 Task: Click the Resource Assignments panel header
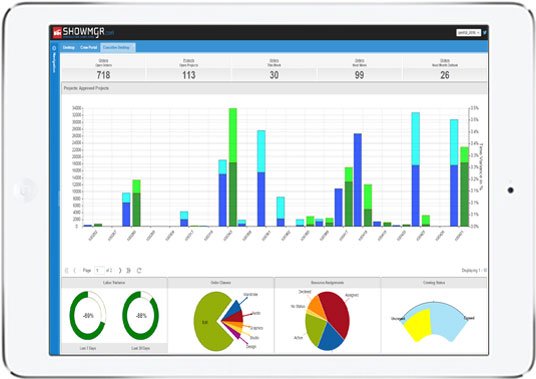[327, 283]
